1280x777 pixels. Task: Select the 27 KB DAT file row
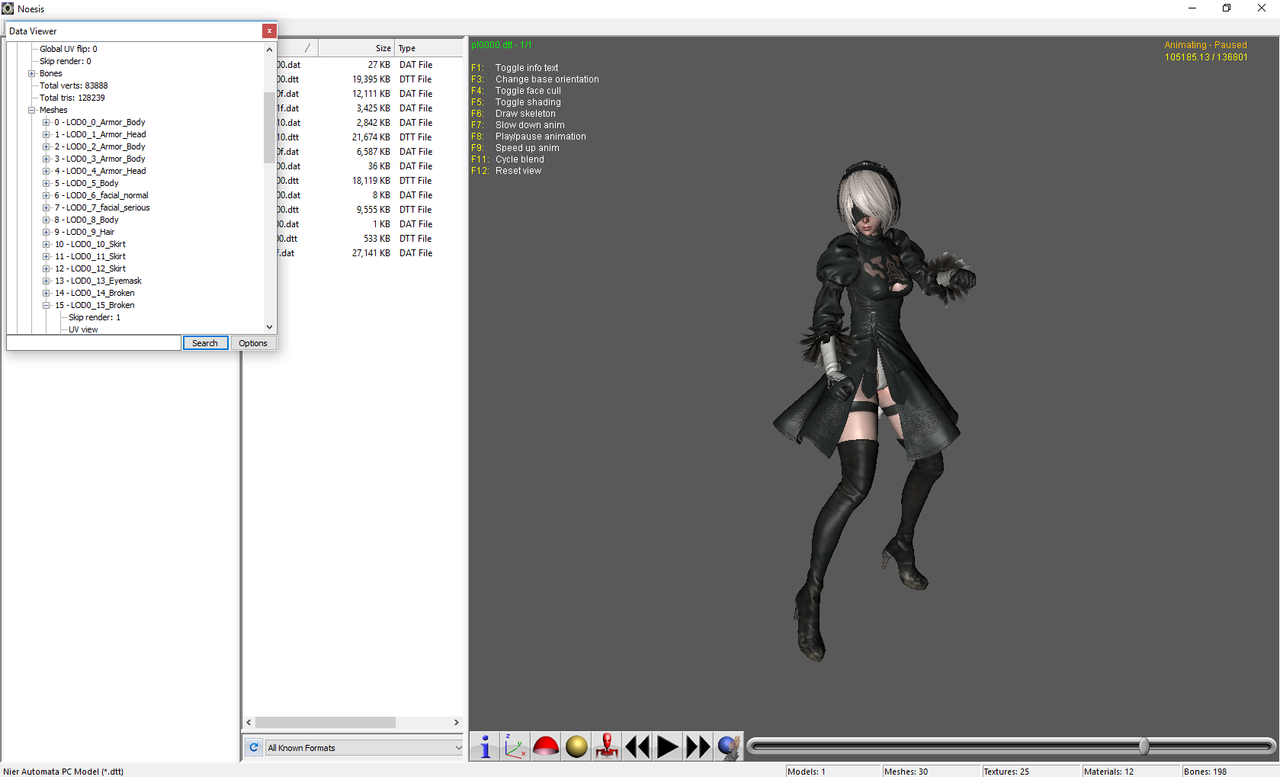click(355, 65)
